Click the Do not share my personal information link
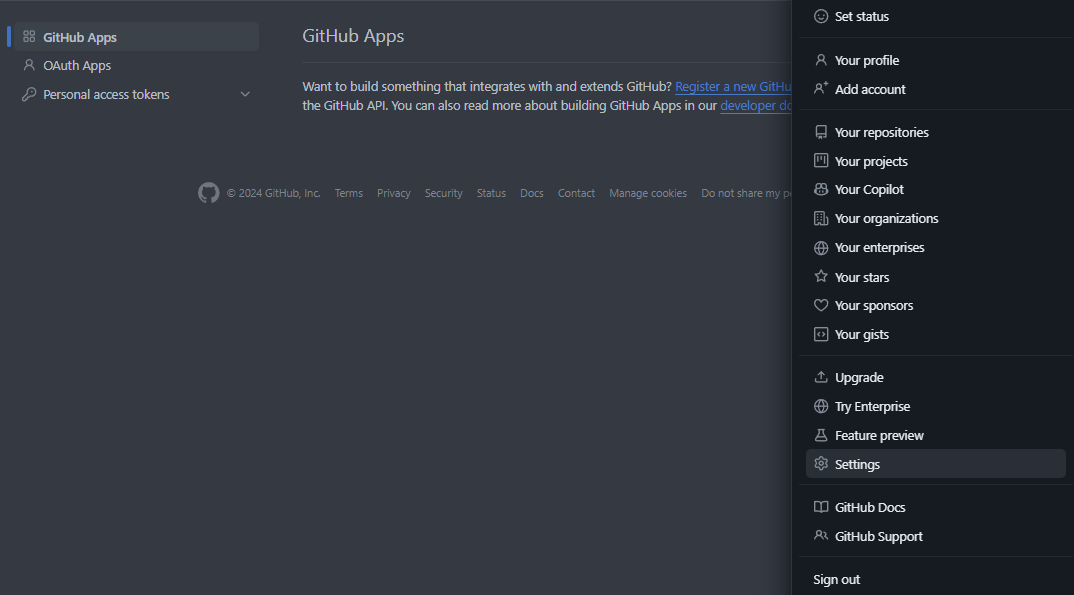This screenshot has width=1074, height=595. tap(746, 193)
